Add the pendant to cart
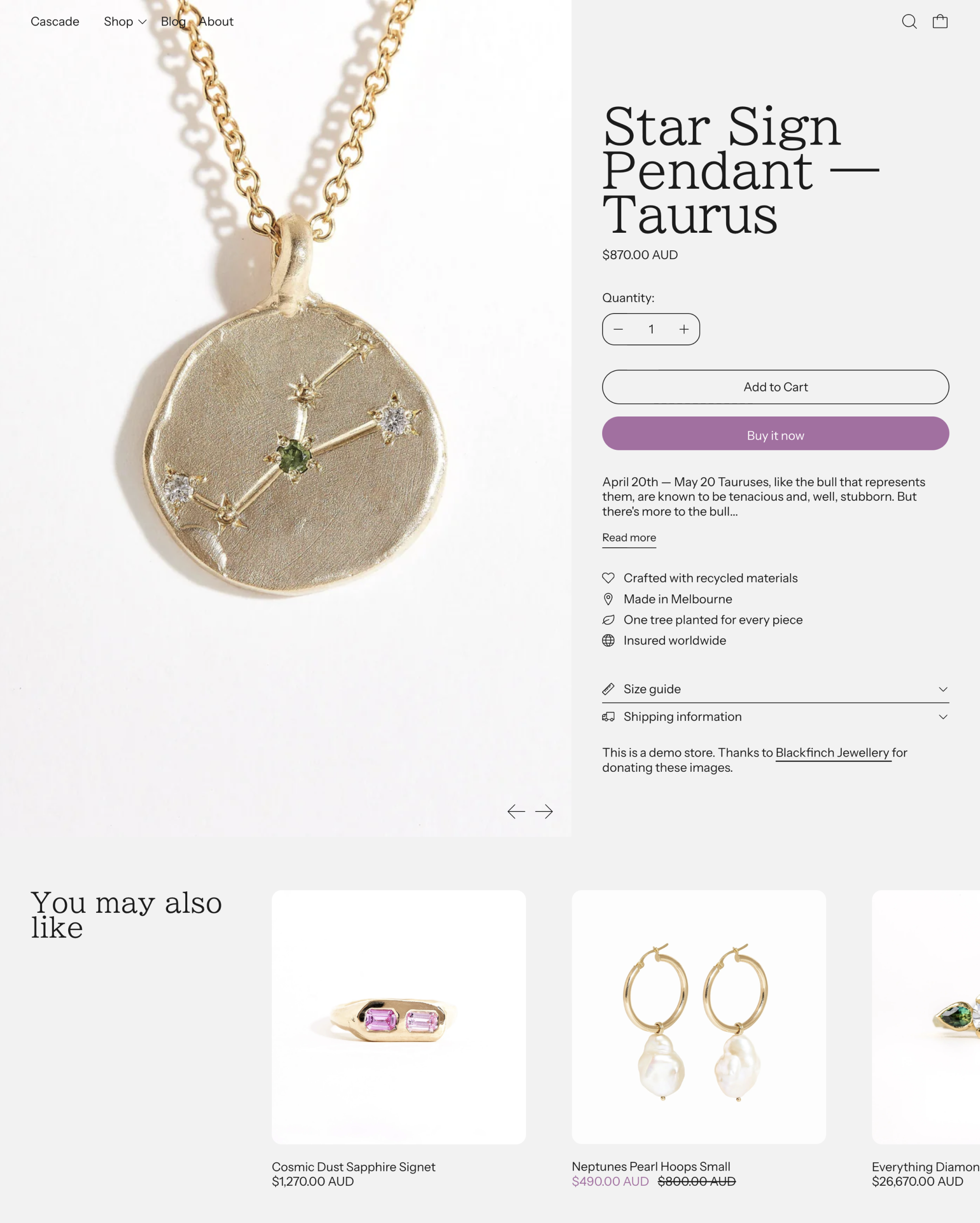980x1223 pixels. click(x=775, y=387)
